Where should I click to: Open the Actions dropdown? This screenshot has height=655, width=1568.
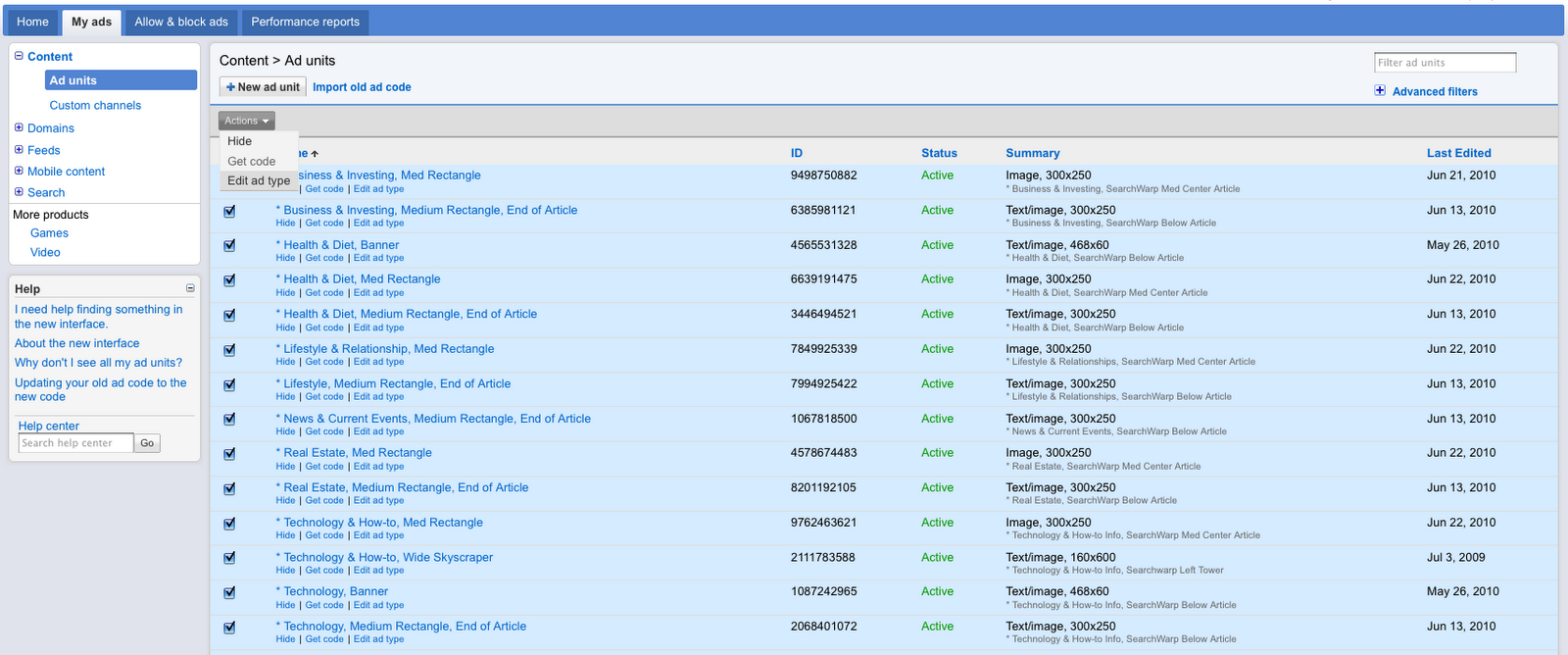[247, 121]
